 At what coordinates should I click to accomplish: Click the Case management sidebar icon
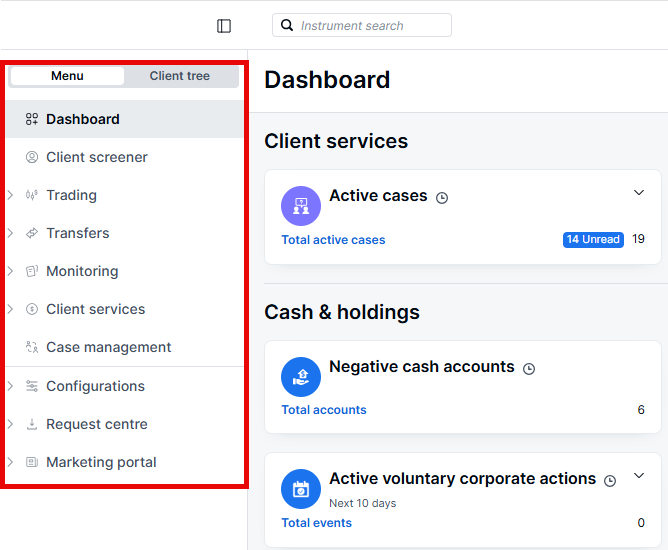(32, 347)
